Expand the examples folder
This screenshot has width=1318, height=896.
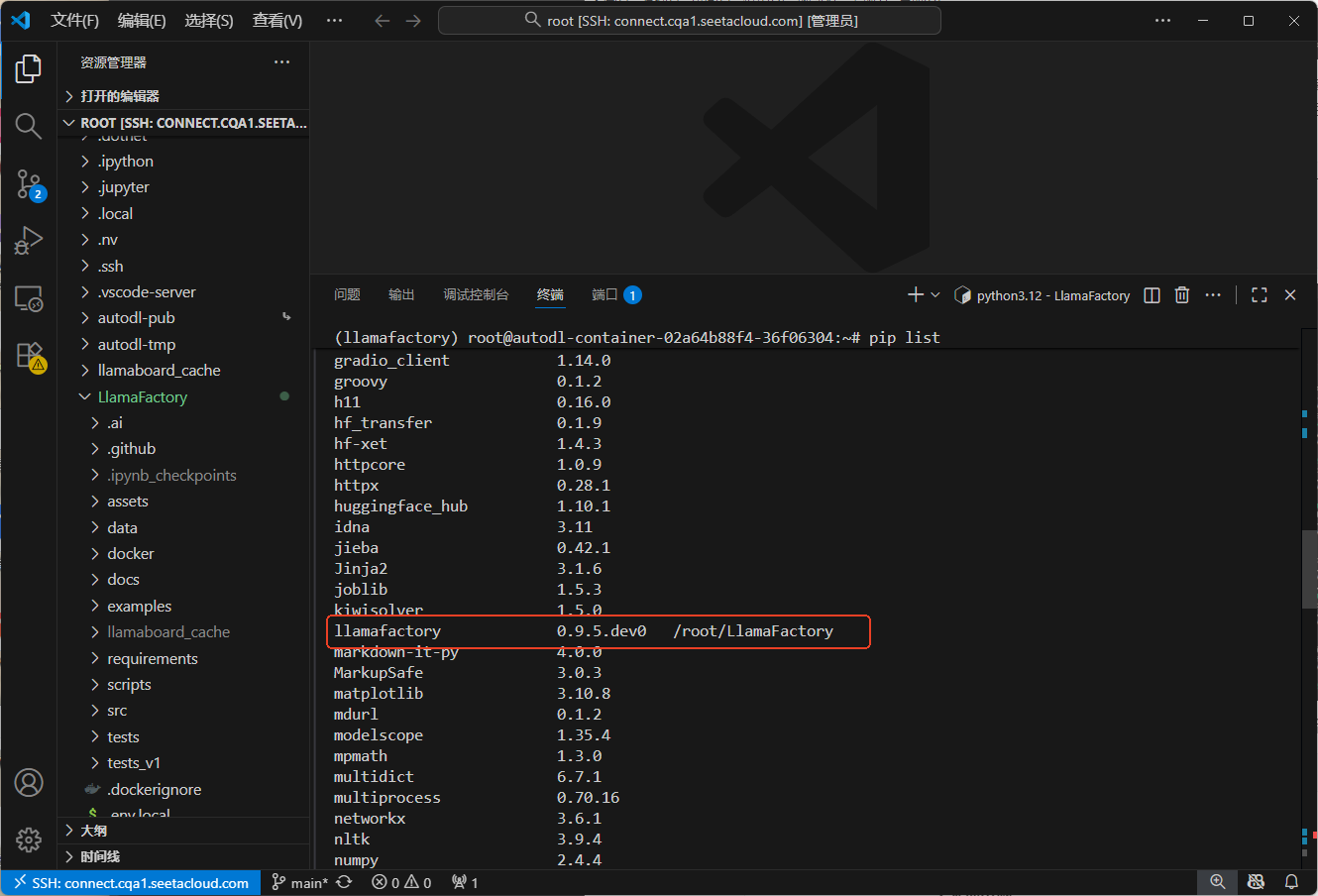(x=183, y=606)
